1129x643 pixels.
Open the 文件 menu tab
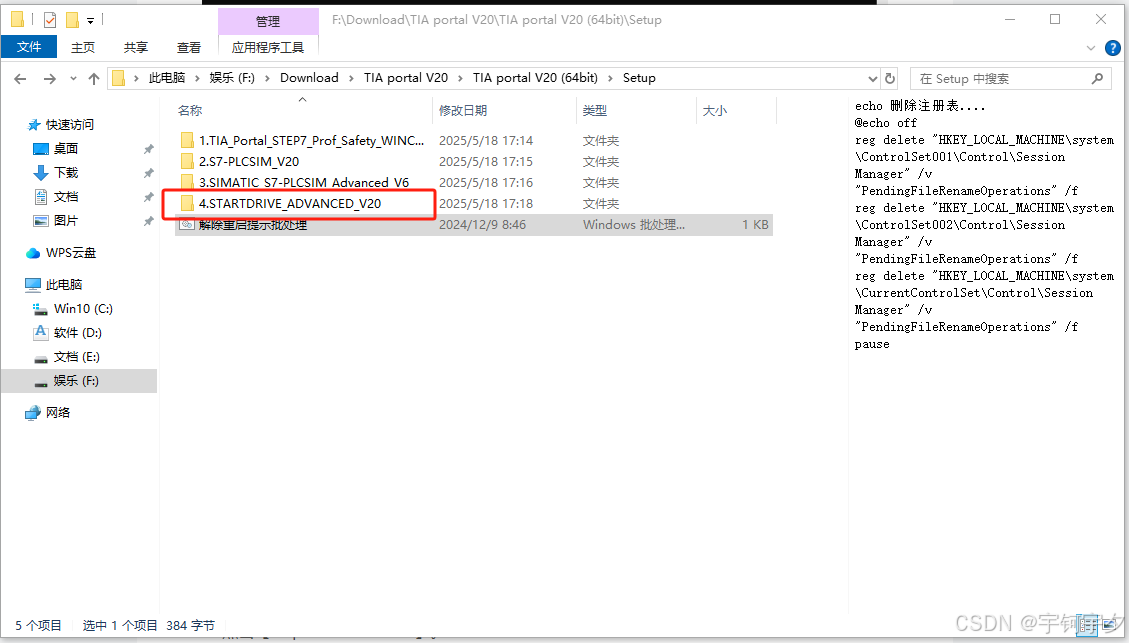click(x=29, y=47)
